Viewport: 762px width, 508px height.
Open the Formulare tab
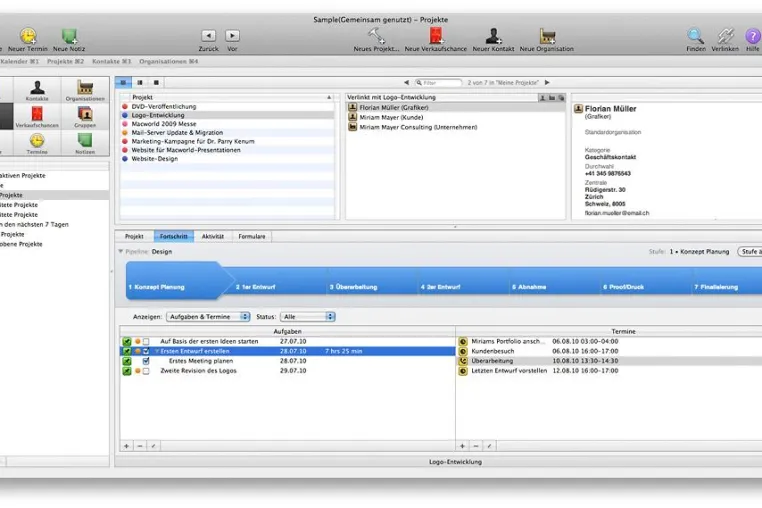[252, 236]
